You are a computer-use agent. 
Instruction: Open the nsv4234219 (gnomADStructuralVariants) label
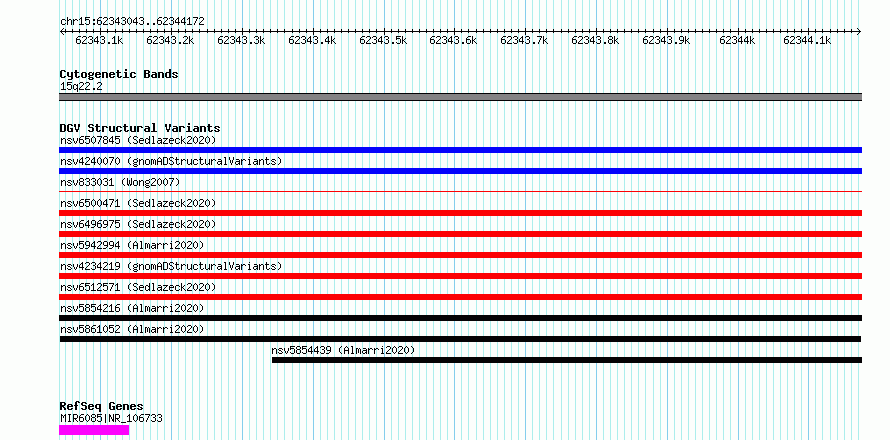click(171, 266)
